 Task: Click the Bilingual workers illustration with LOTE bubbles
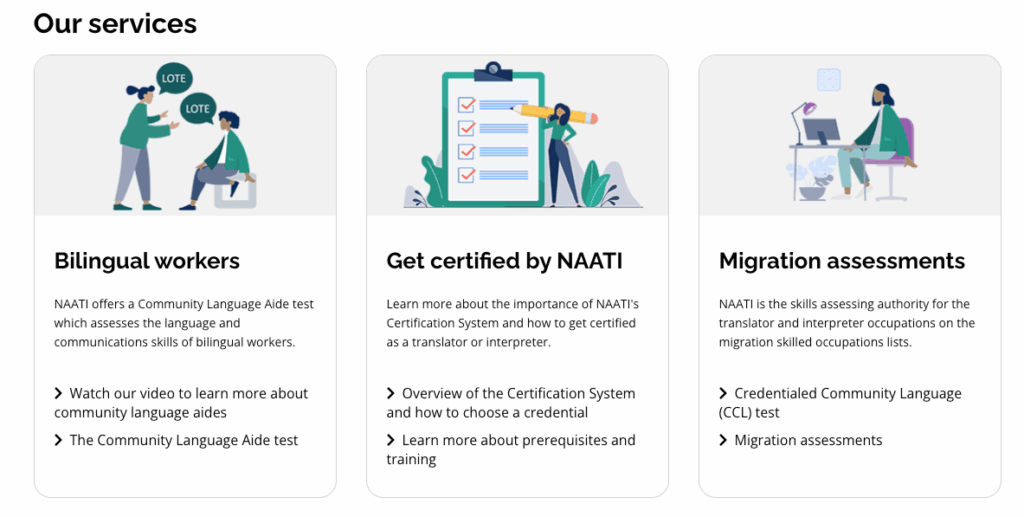click(185, 136)
